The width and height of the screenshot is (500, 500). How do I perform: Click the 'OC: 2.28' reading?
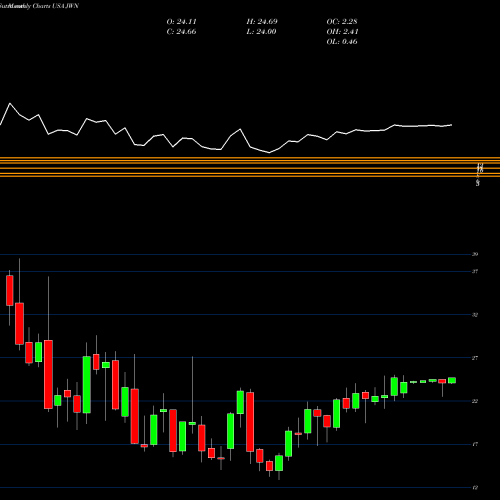click(x=342, y=22)
